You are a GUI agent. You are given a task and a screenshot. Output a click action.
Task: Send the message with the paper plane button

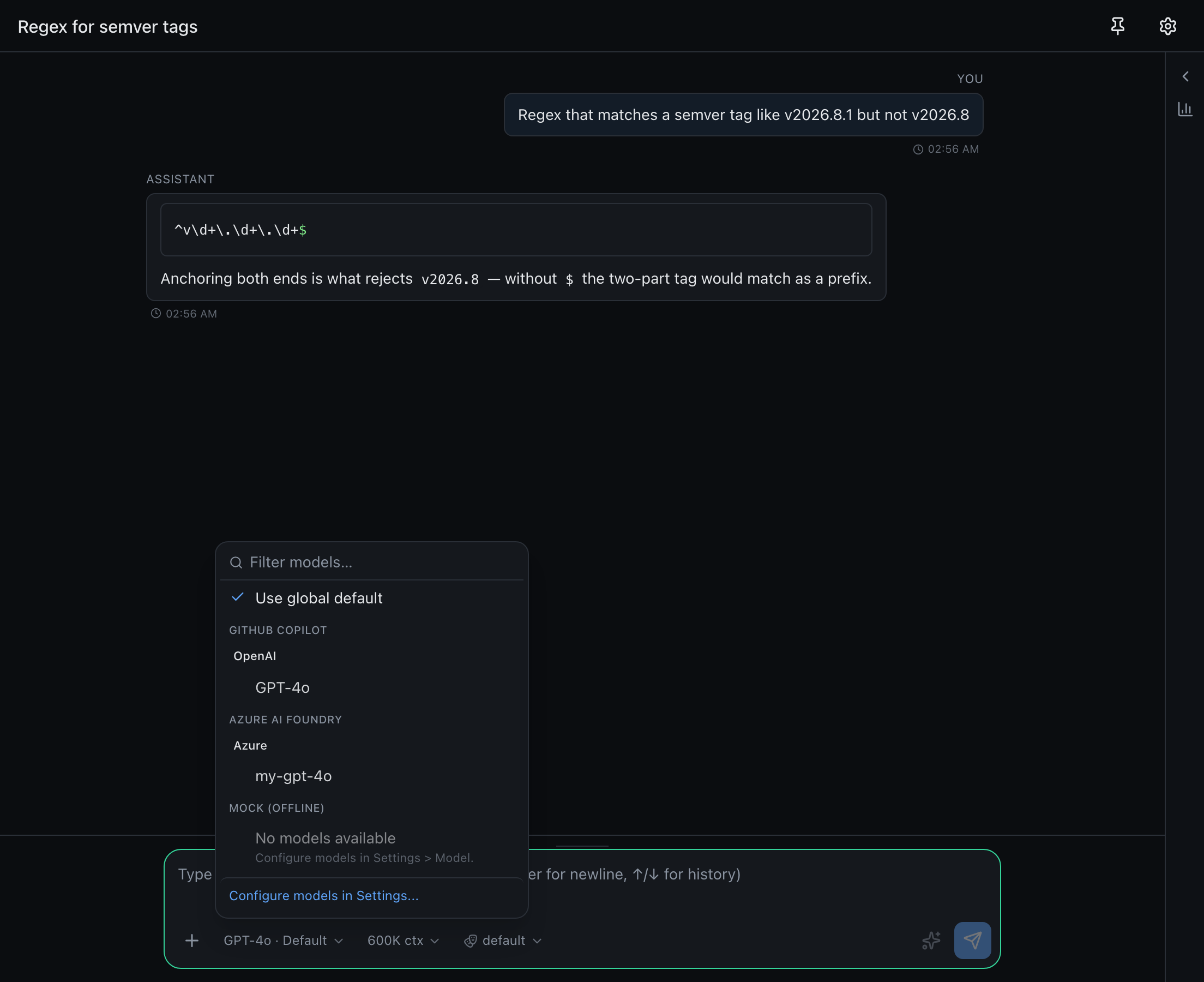pos(972,940)
